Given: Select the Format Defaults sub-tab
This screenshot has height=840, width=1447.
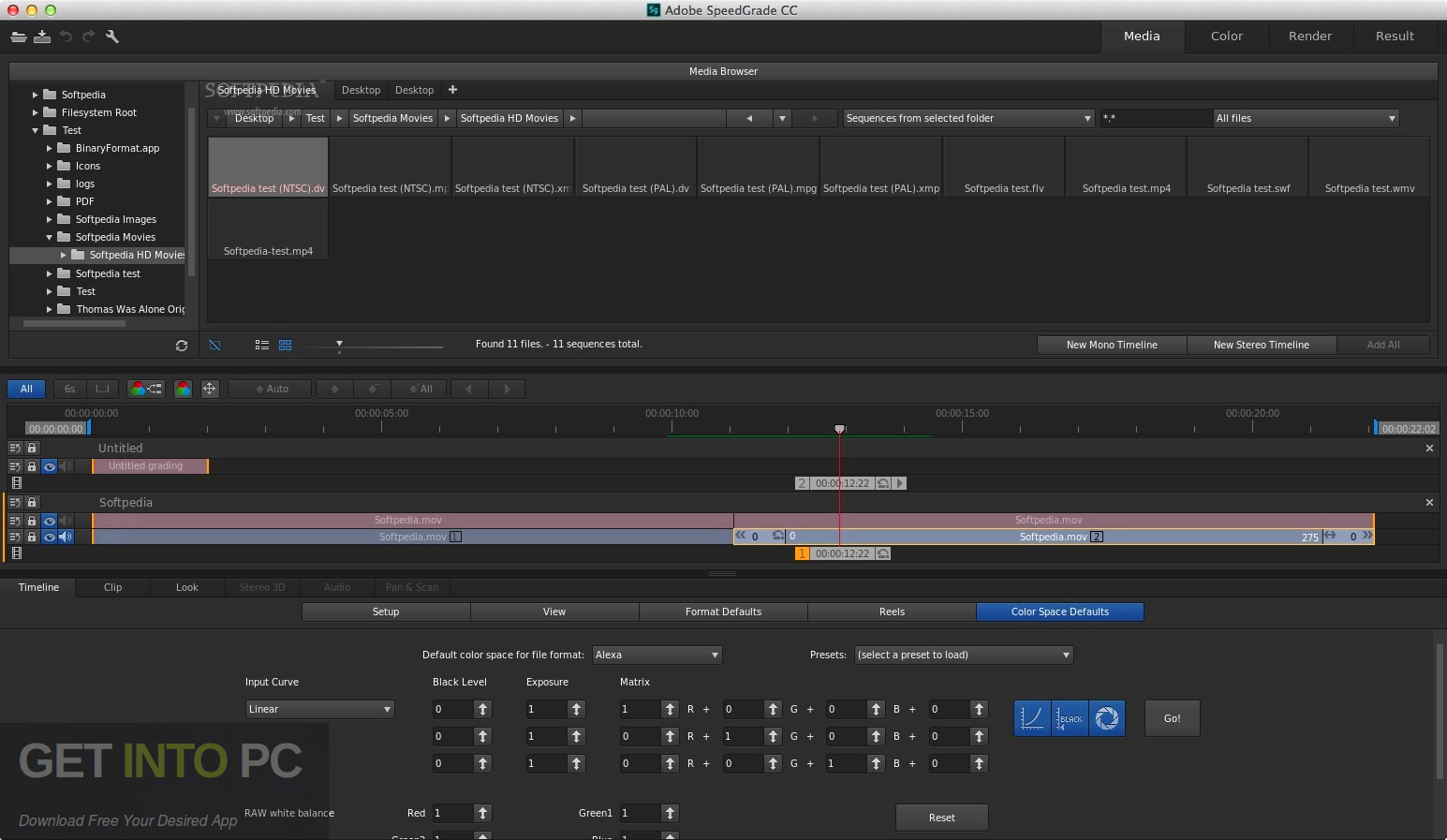Looking at the screenshot, I should 723,612.
